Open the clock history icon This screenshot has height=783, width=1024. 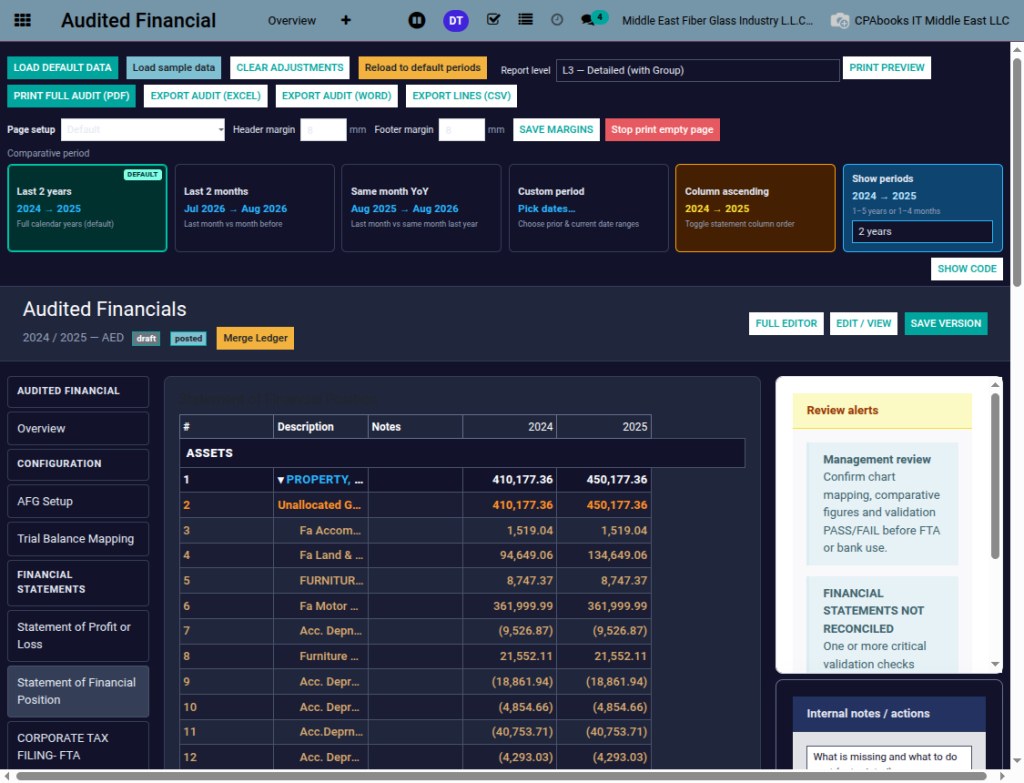point(556,20)
